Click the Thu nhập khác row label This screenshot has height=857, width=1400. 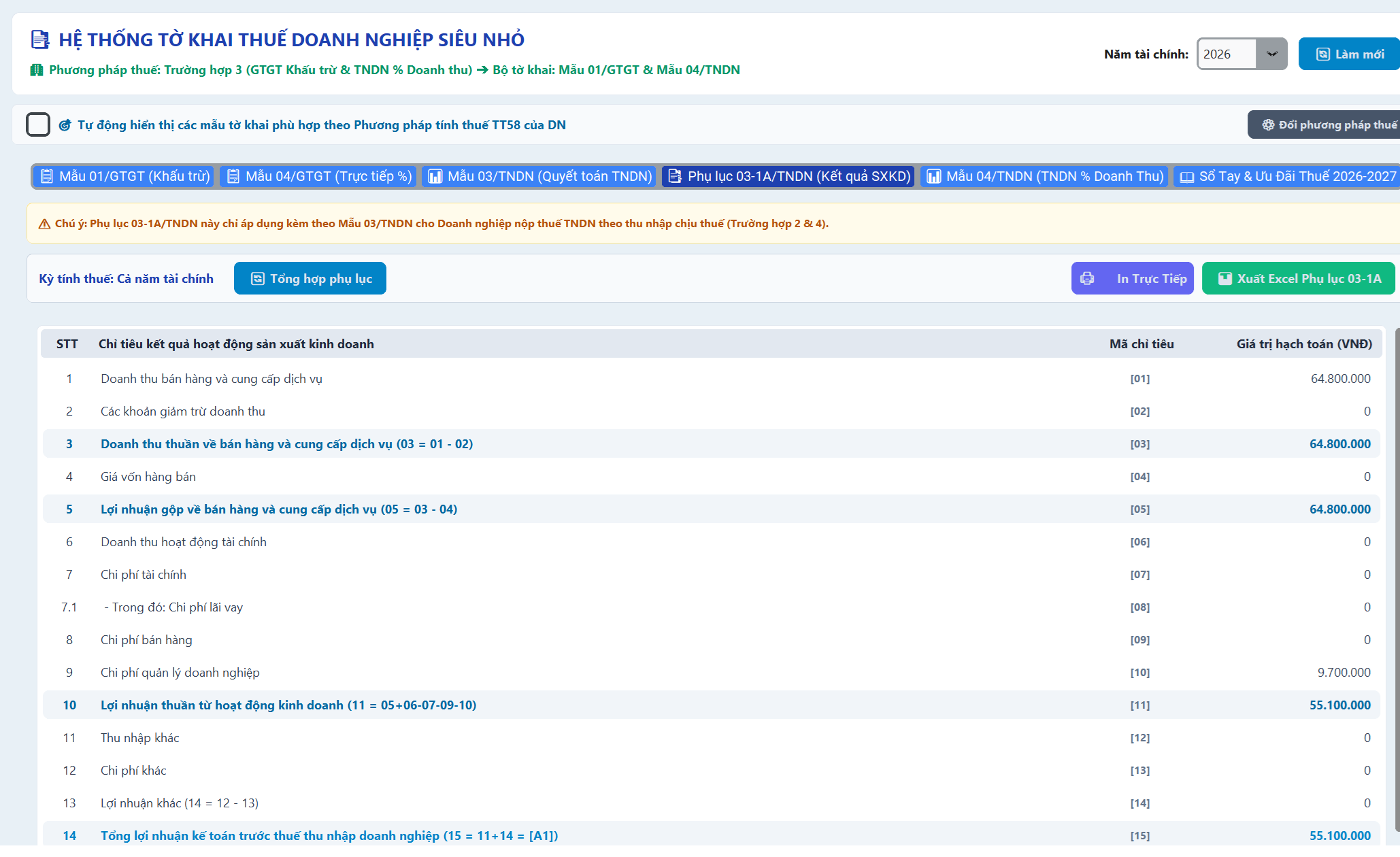140,738
